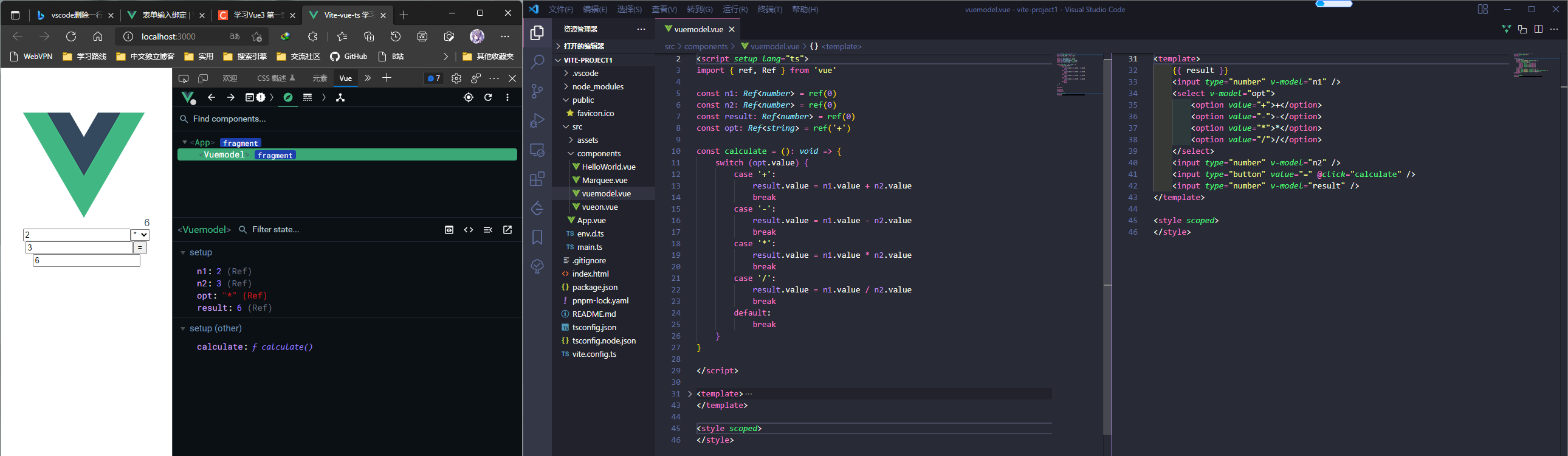The height and width of the screenshot is (456, 1568).
Task: Open the Bookmarks view in VS Code activity bar
Action: tap(537, 237)
